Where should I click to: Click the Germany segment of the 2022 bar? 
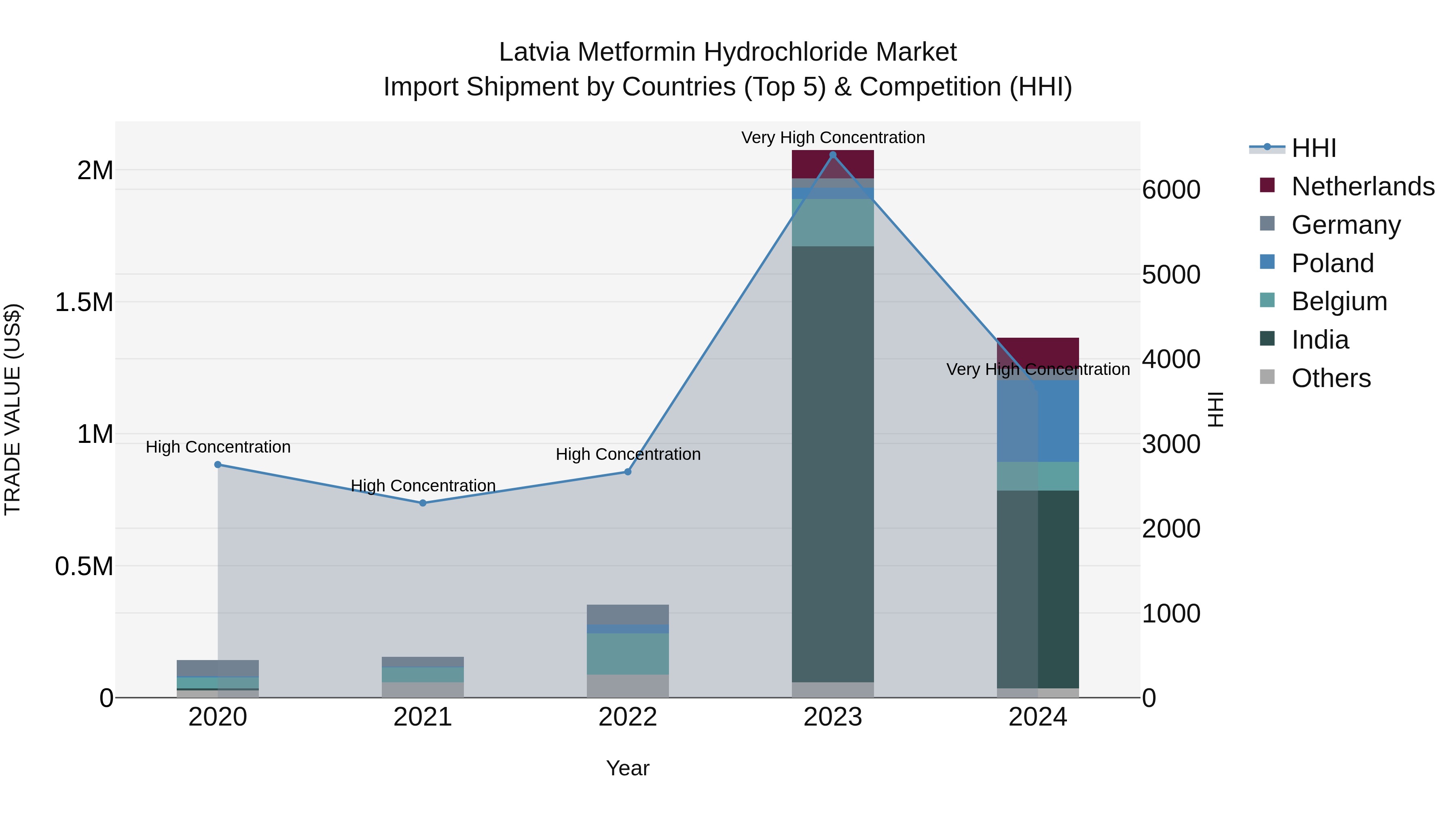[627, 614]
